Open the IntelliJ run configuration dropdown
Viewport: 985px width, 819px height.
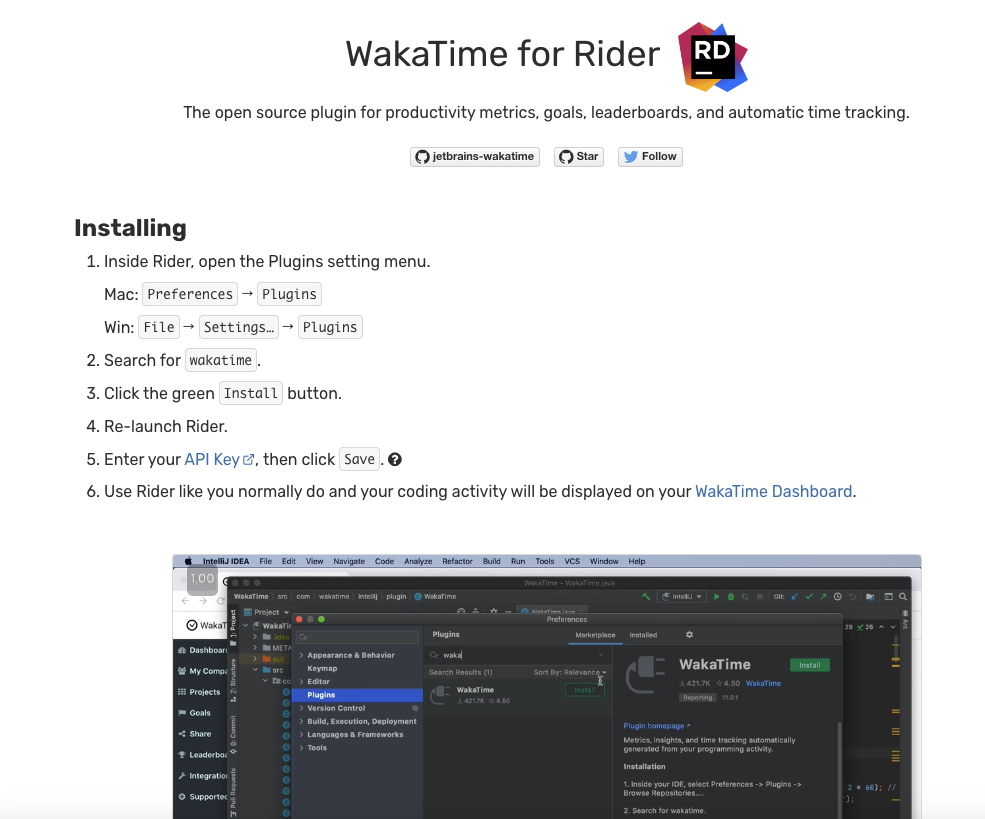(682, 597)
